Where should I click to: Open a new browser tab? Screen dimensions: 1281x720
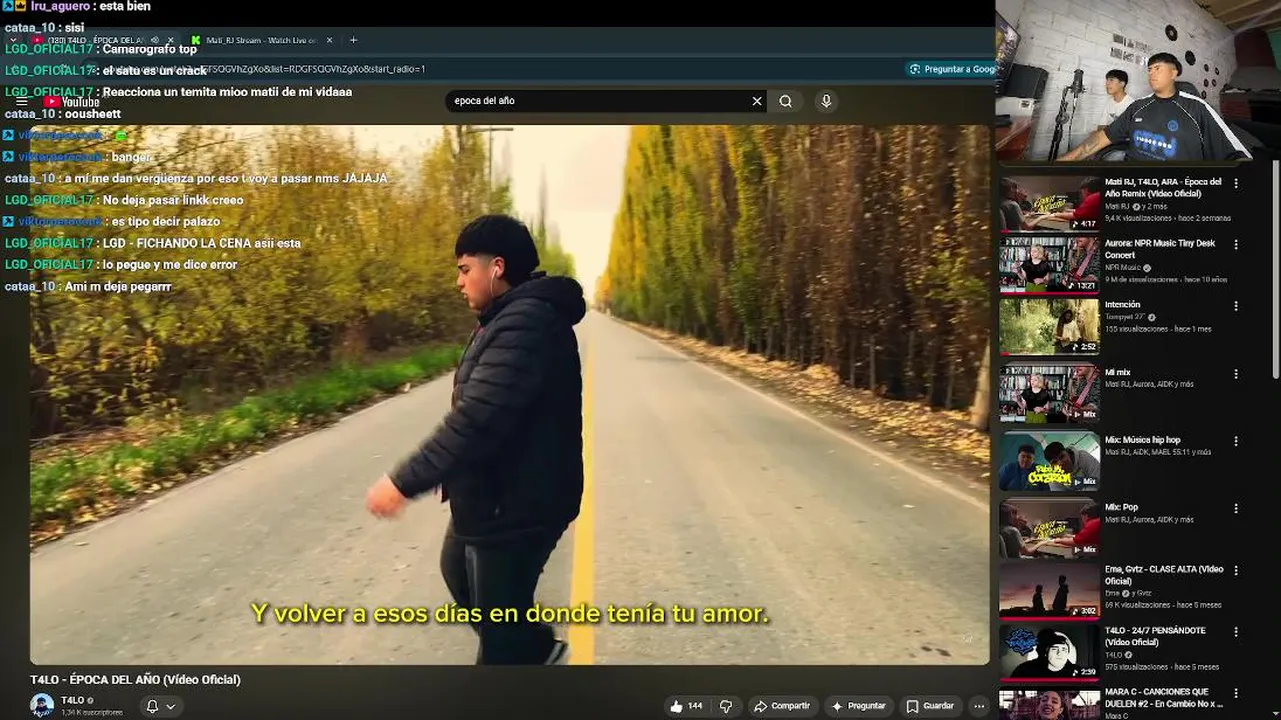pyautogui.click(x=353, y=40)
